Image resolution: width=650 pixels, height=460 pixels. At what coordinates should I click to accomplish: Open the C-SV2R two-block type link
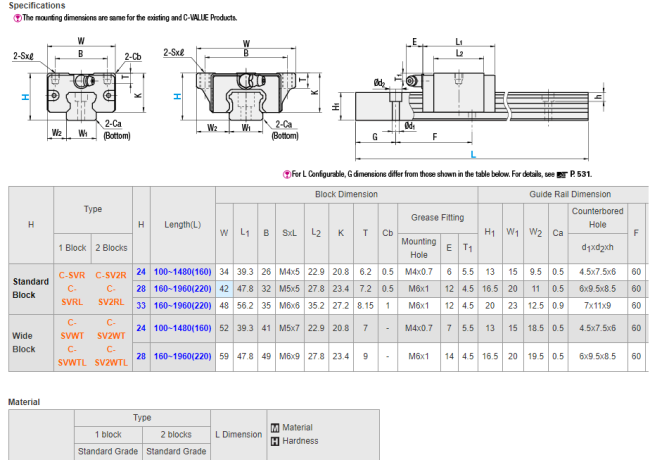pyautogui.click(x=110, y=274)
